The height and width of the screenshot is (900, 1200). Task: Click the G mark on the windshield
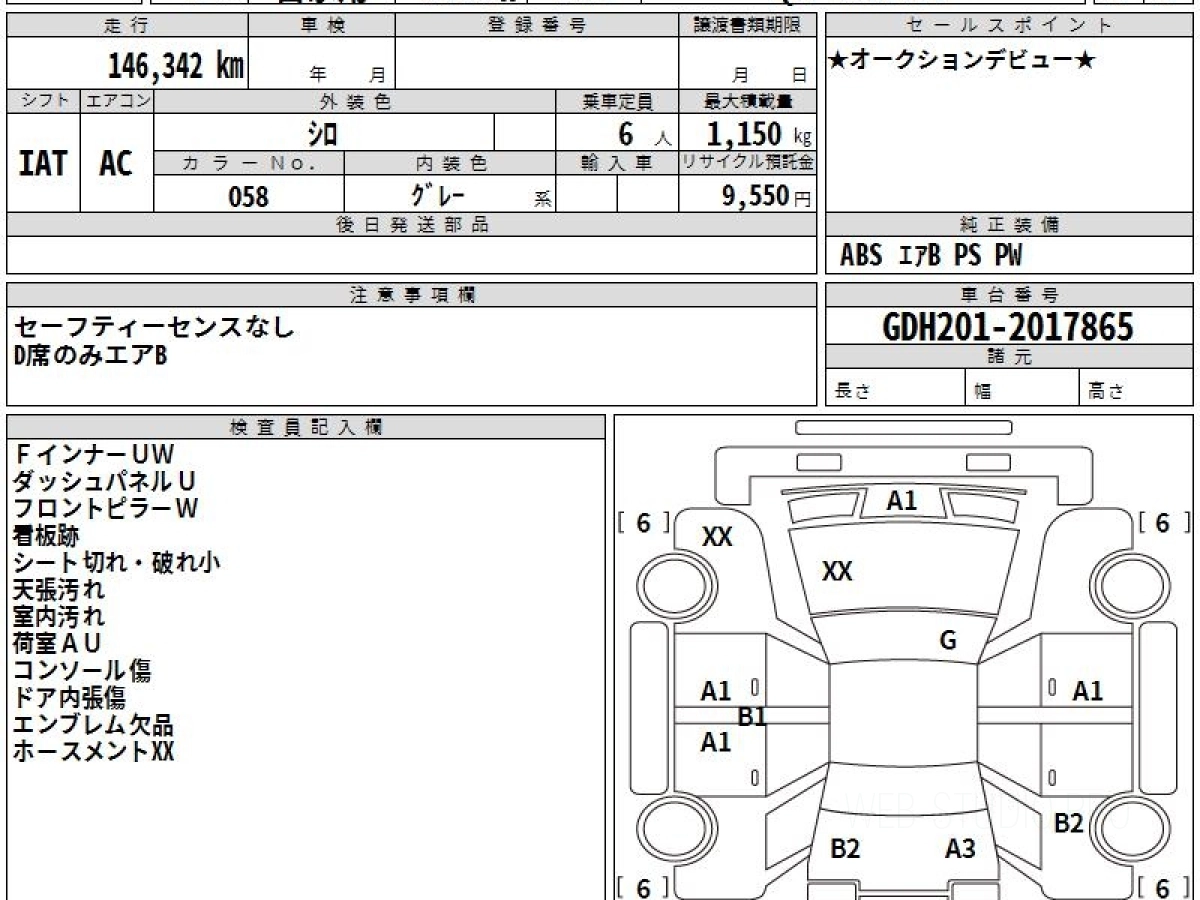pyautogui.click(x=948, y=641)
